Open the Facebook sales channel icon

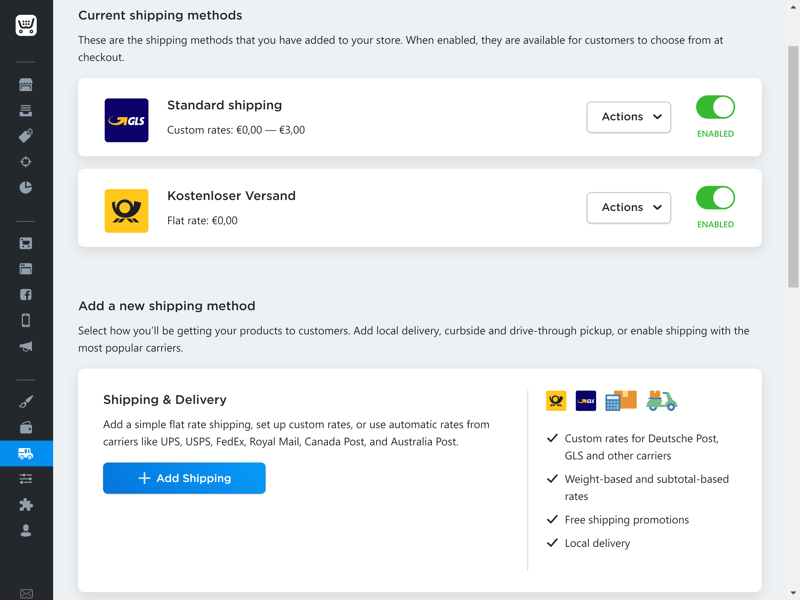26,295
